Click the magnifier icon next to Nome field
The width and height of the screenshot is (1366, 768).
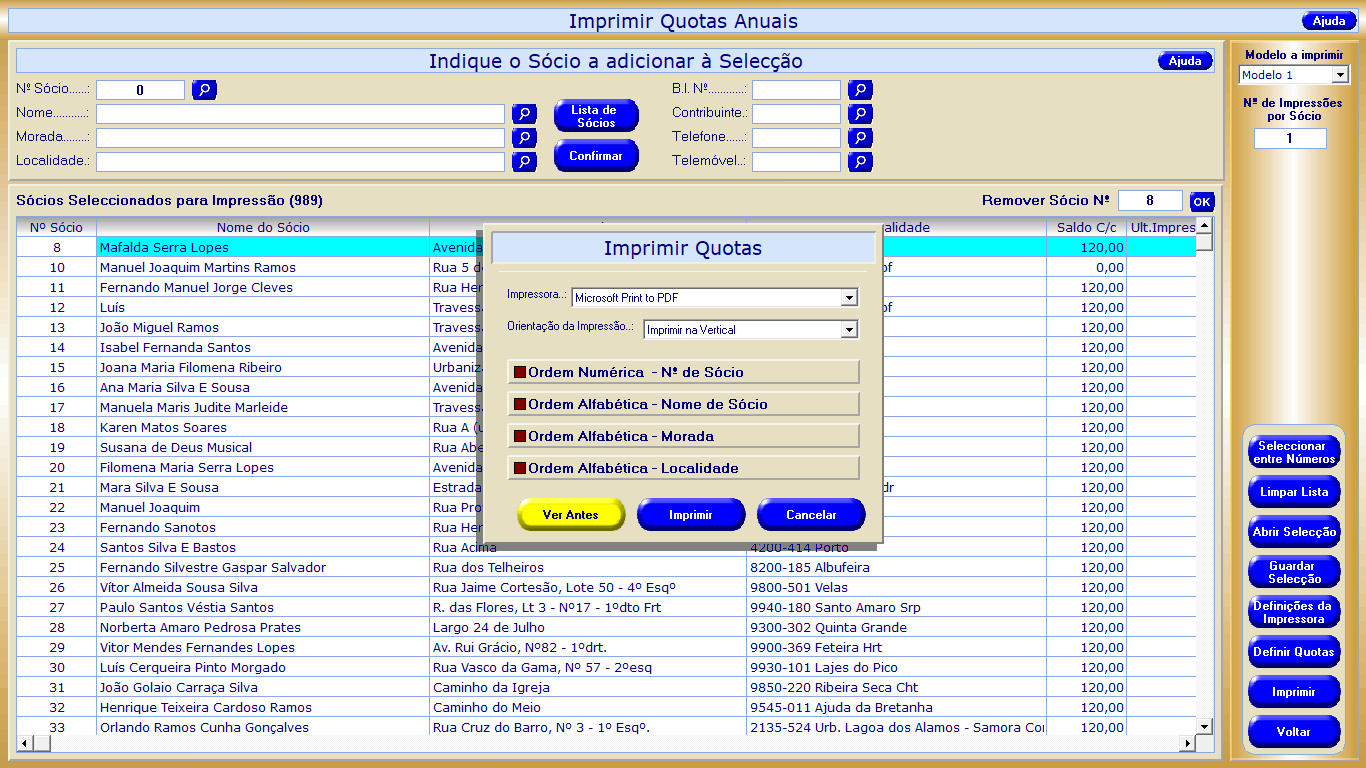coord(524,114)
